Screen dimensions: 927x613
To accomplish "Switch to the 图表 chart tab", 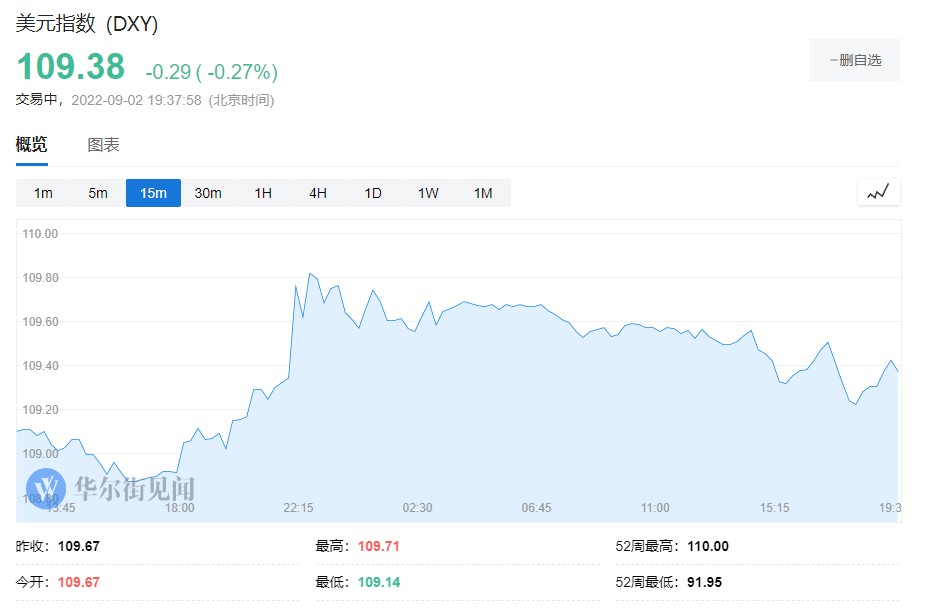I will [103, 145].
